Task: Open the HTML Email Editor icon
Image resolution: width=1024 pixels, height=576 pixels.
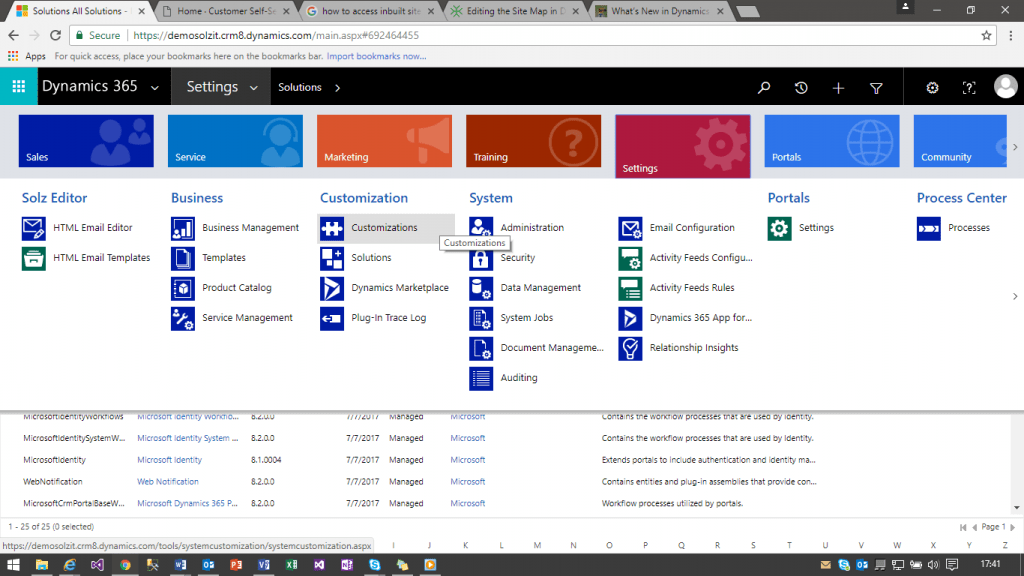Action: (34, 228)
